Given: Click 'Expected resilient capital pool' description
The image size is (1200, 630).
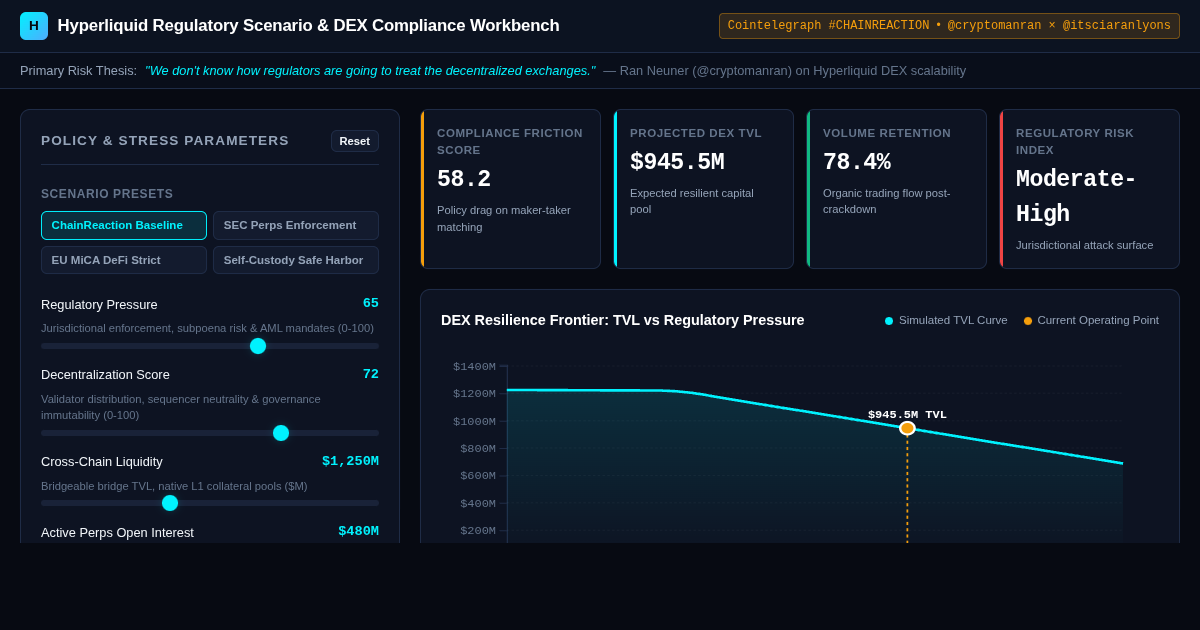Looking at the screenshot, I should (x=692, y=201).
